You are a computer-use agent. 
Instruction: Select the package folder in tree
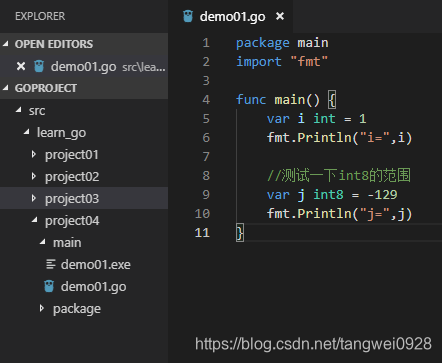point(77,309)
